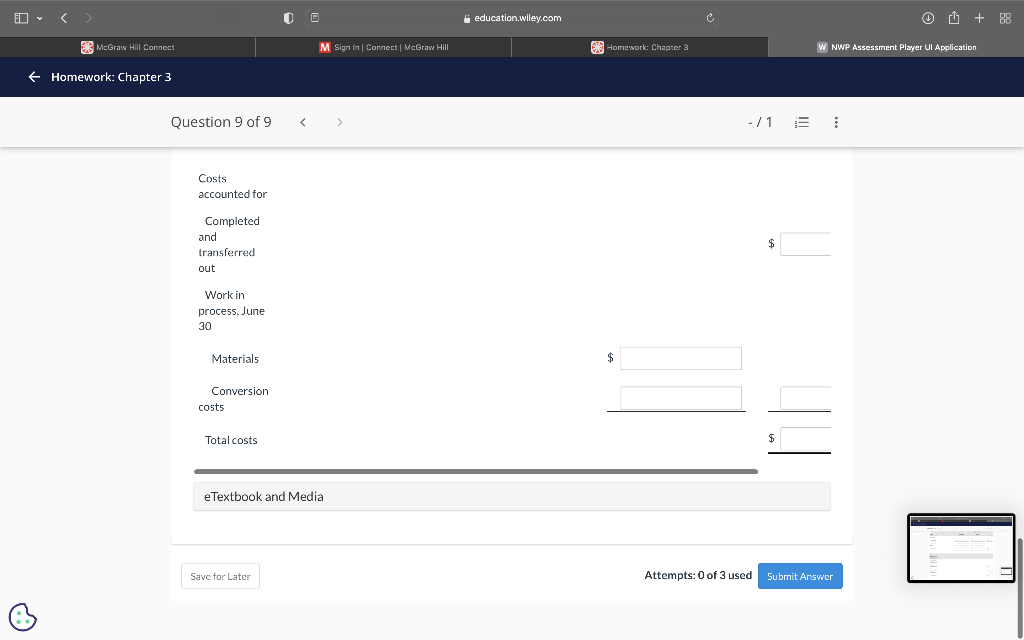Click the Materials row label
Image resolution: width=1024 pixels, height=640 pixels.
tap(235, 359)
